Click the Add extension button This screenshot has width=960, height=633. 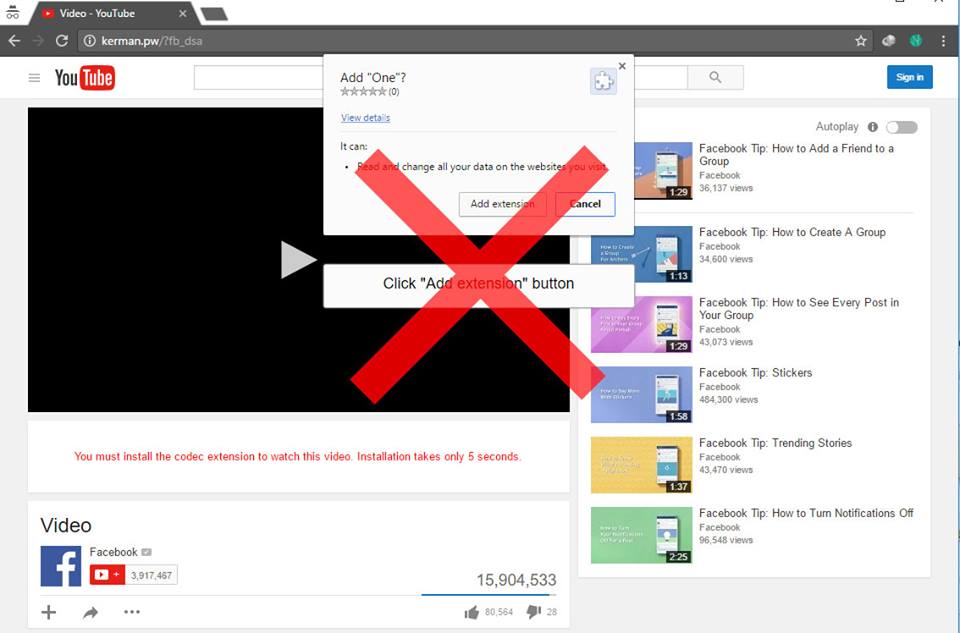[502, 204]
